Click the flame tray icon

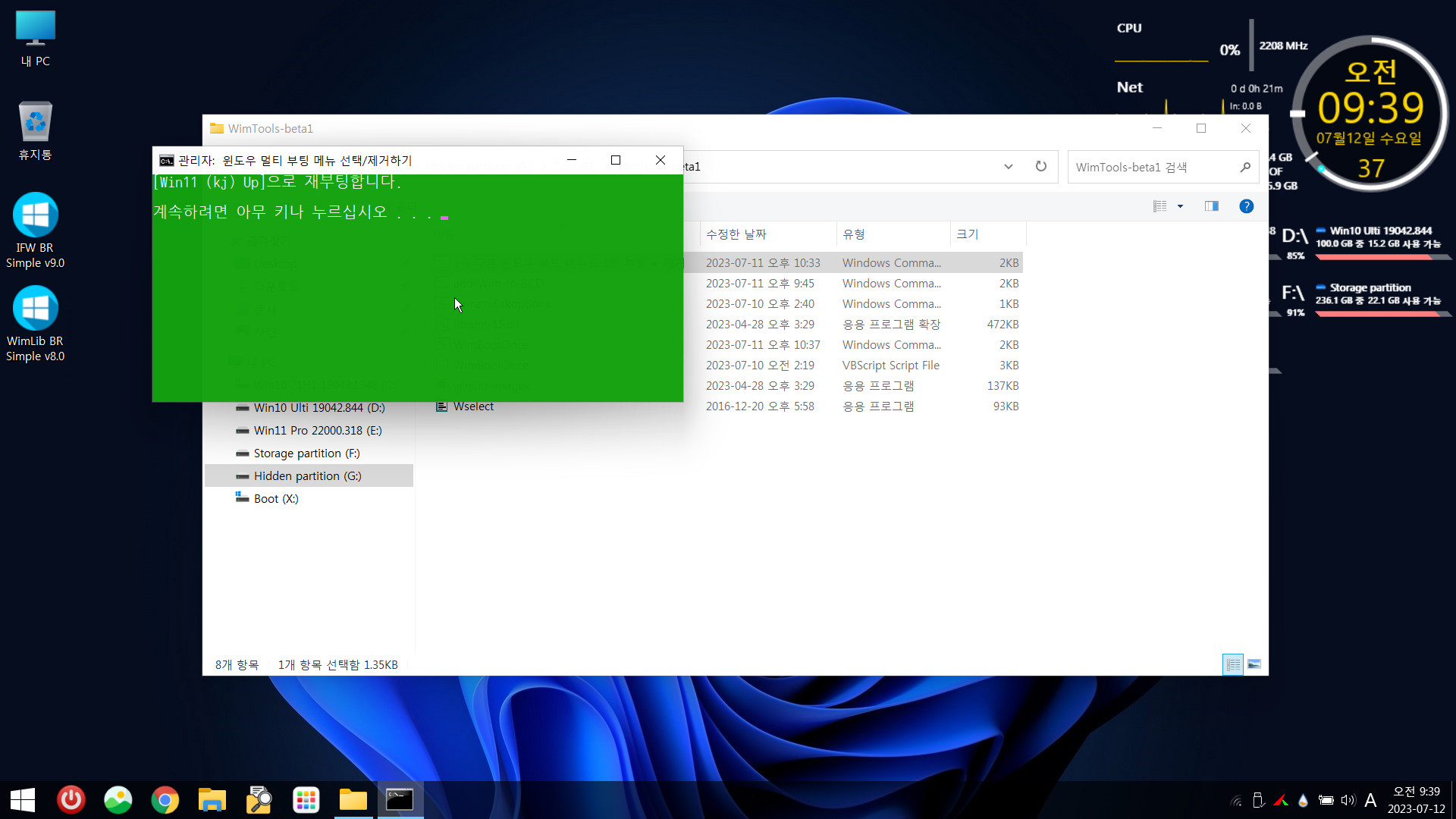coord(1303,800)
